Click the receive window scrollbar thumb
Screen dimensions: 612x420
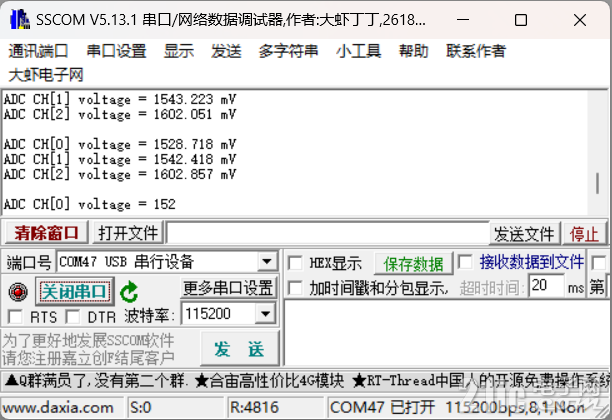[x=597, y=183]
